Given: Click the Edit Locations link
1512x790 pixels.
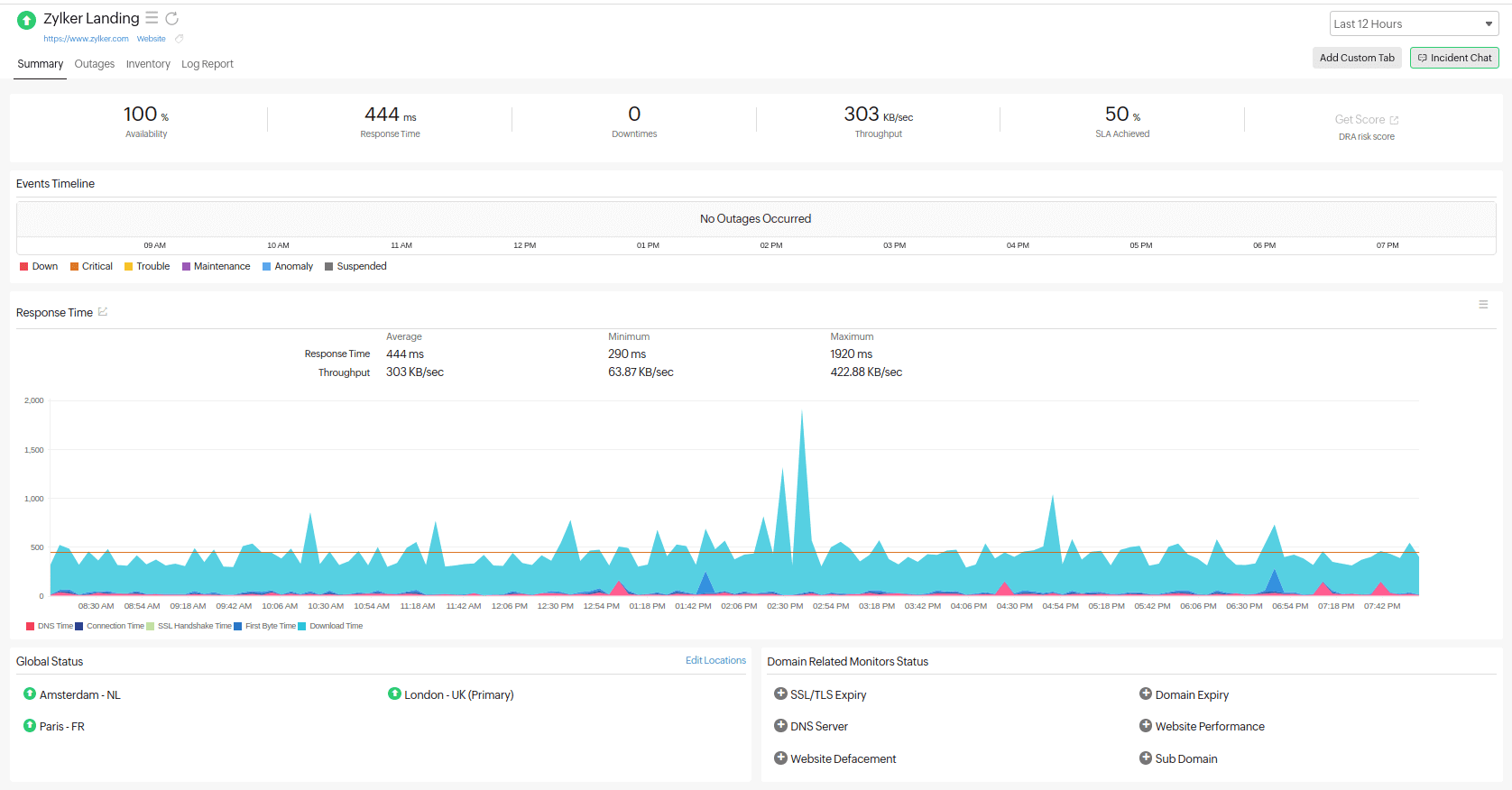Looking at the screenshot, I should click(x=715, y=660).
